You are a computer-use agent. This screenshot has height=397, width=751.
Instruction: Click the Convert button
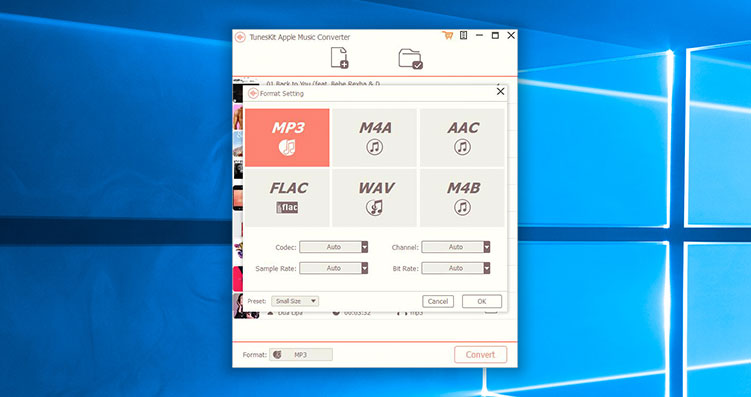click(480, 355)
